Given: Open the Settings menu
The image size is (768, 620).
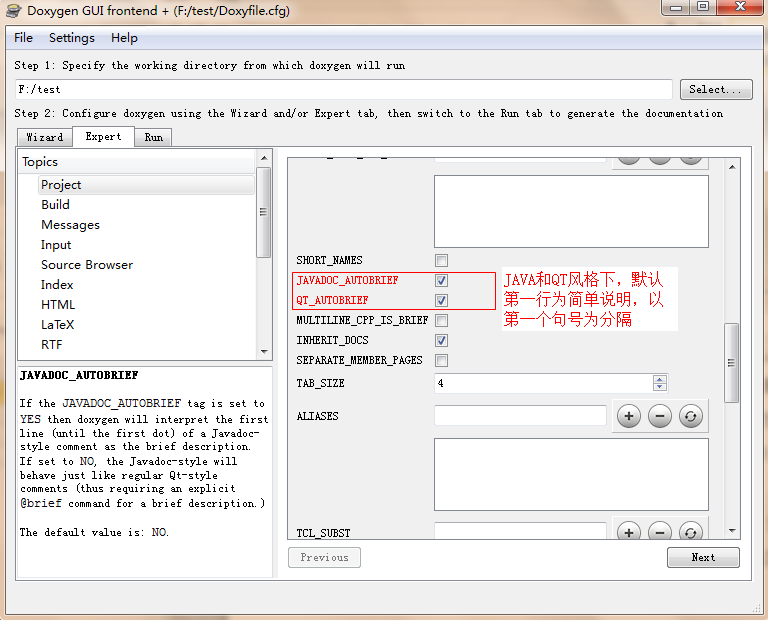Looking at the screenshot, I should 72,38.
